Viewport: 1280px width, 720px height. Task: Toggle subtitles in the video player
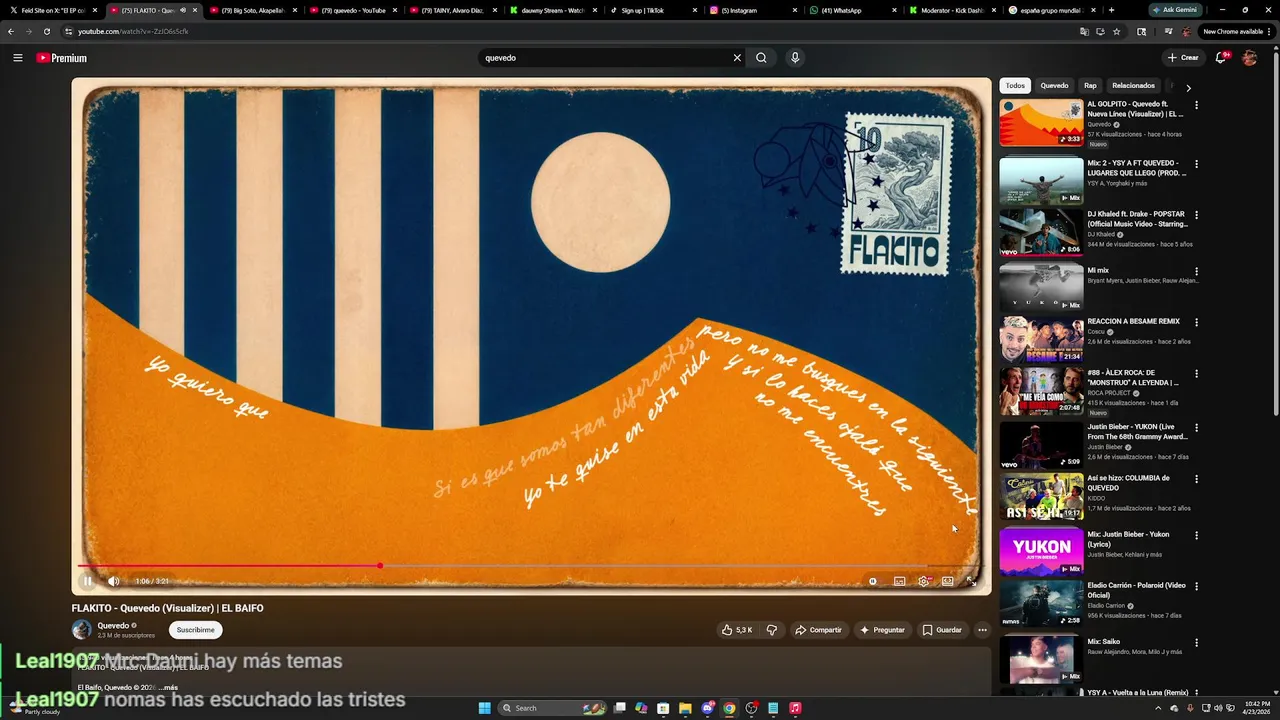[899, 581]
